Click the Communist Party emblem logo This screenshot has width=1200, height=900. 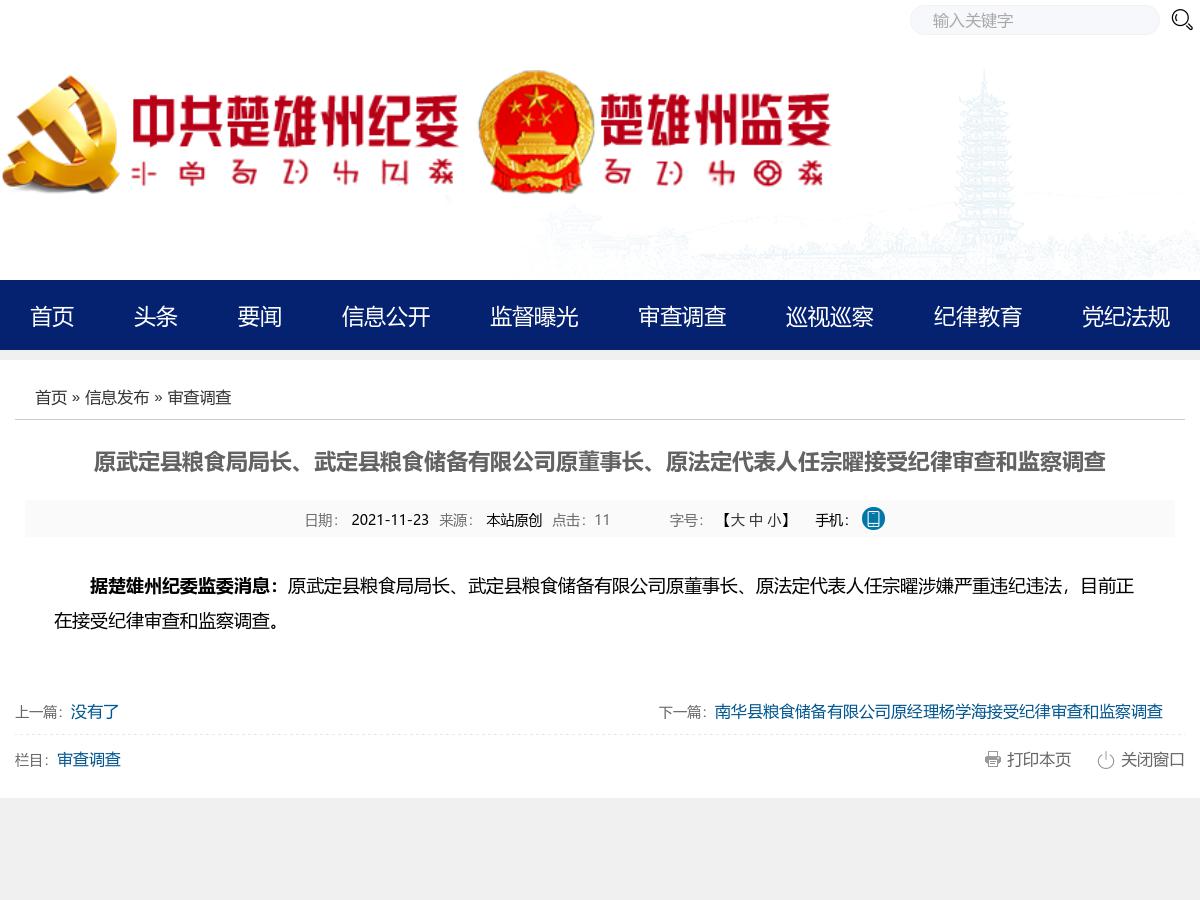(60, 134)
